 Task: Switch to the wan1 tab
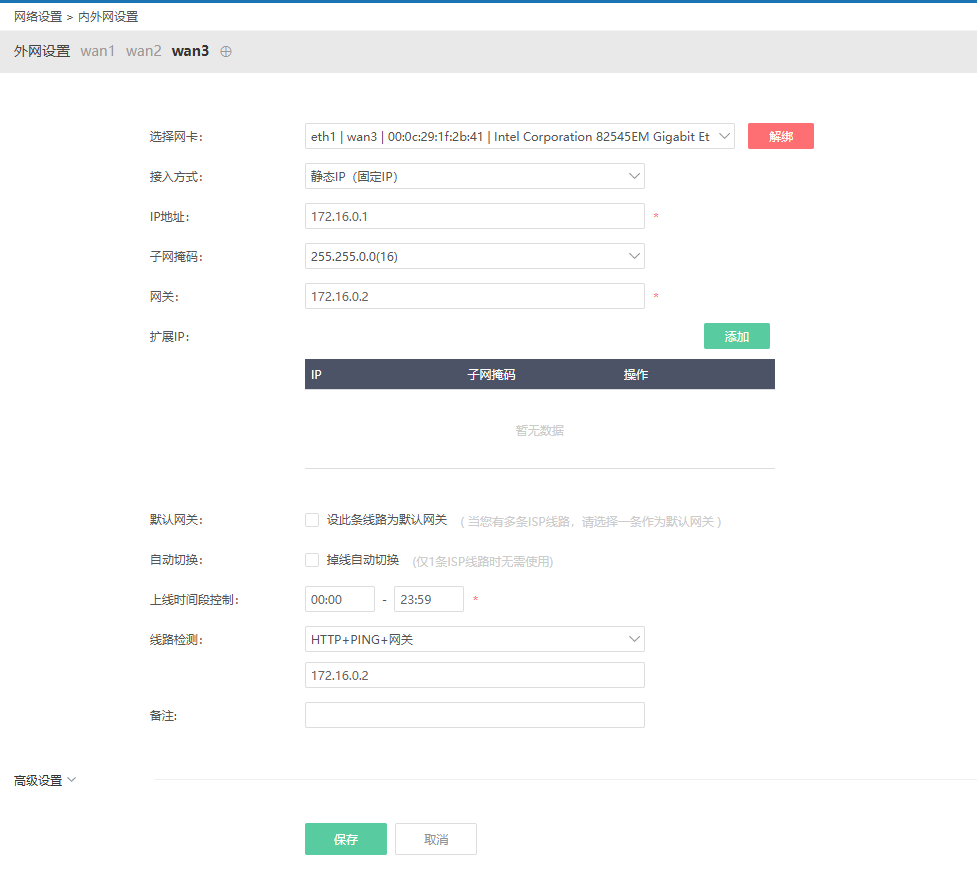(x=98, y=51)
